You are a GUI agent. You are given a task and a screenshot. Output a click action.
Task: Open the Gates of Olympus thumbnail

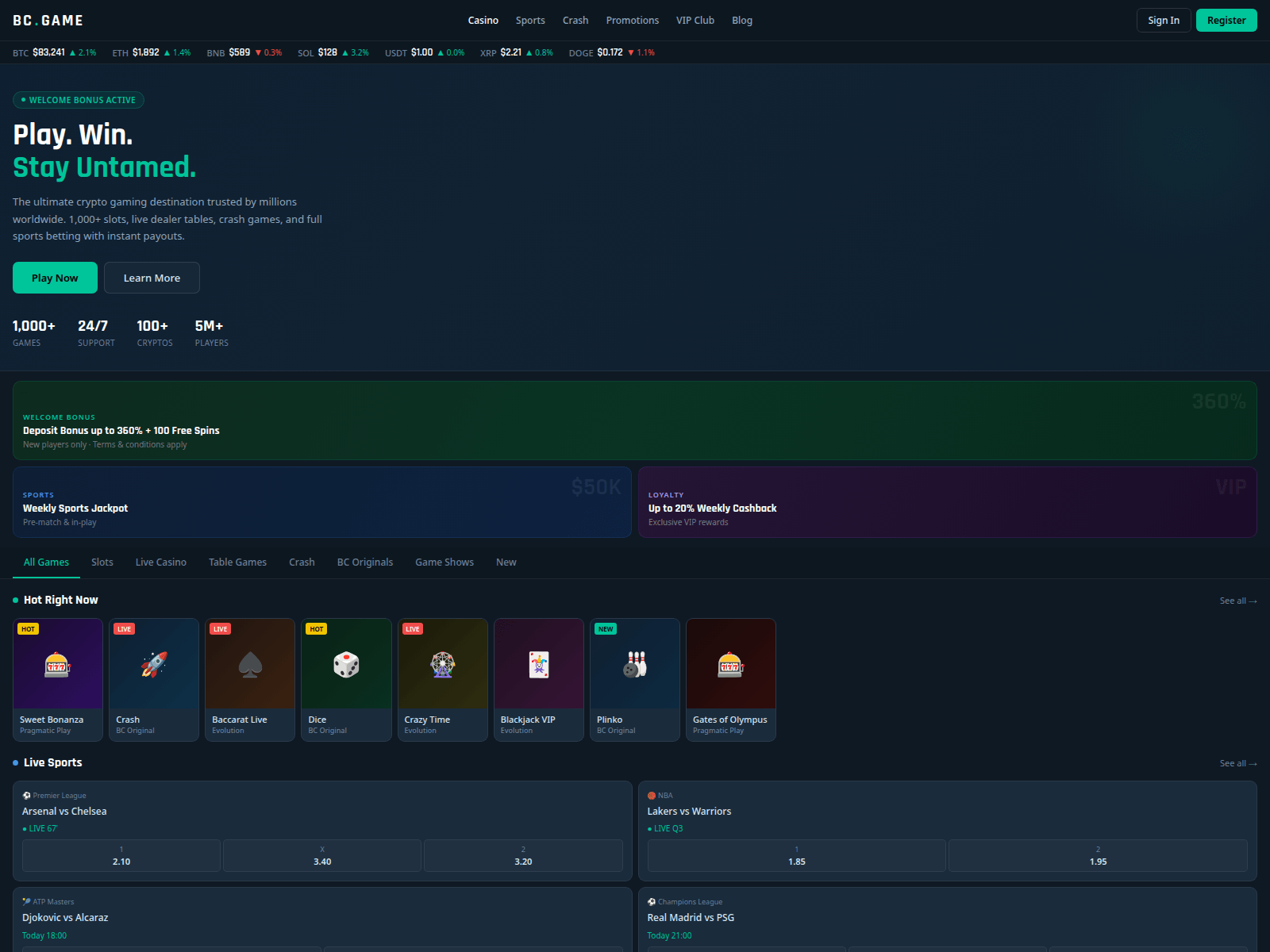(x=730, y=679)
